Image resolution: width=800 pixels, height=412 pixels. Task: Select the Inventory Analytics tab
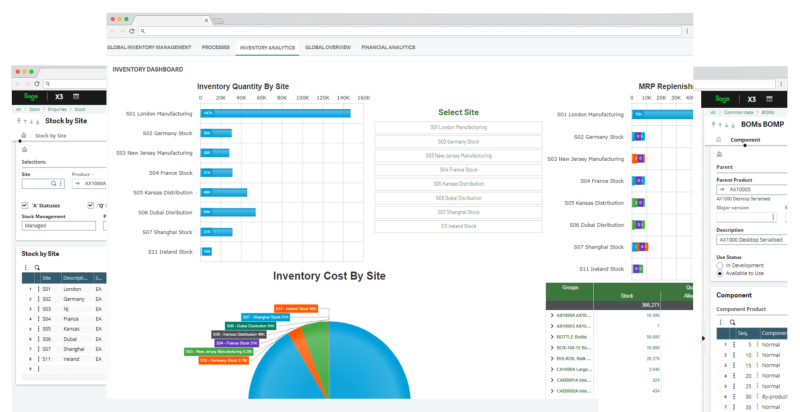(267, 48)
